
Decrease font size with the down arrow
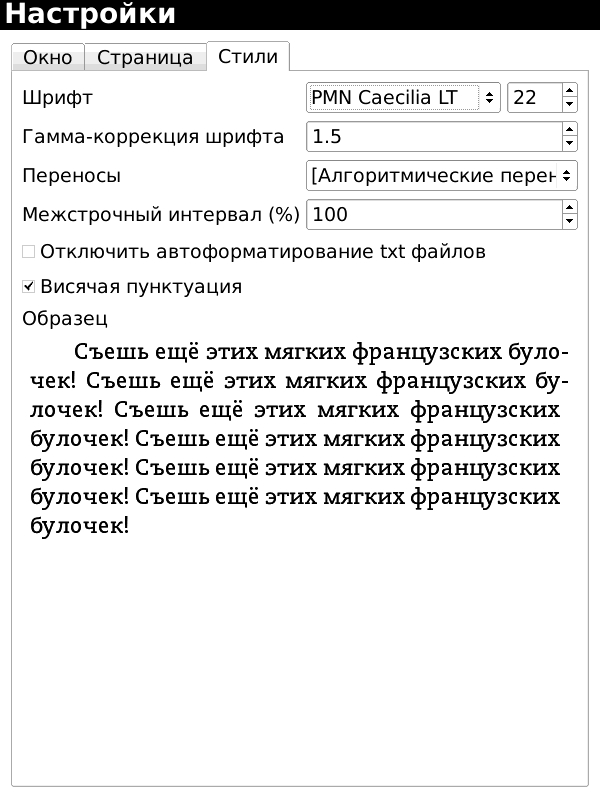[x=570, y=105]
